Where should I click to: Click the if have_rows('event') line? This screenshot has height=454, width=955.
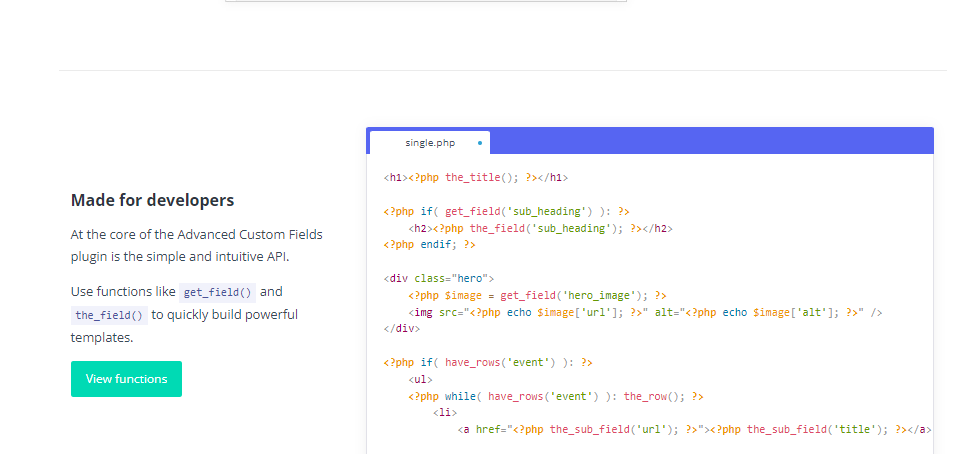click(x=488, y=363)
